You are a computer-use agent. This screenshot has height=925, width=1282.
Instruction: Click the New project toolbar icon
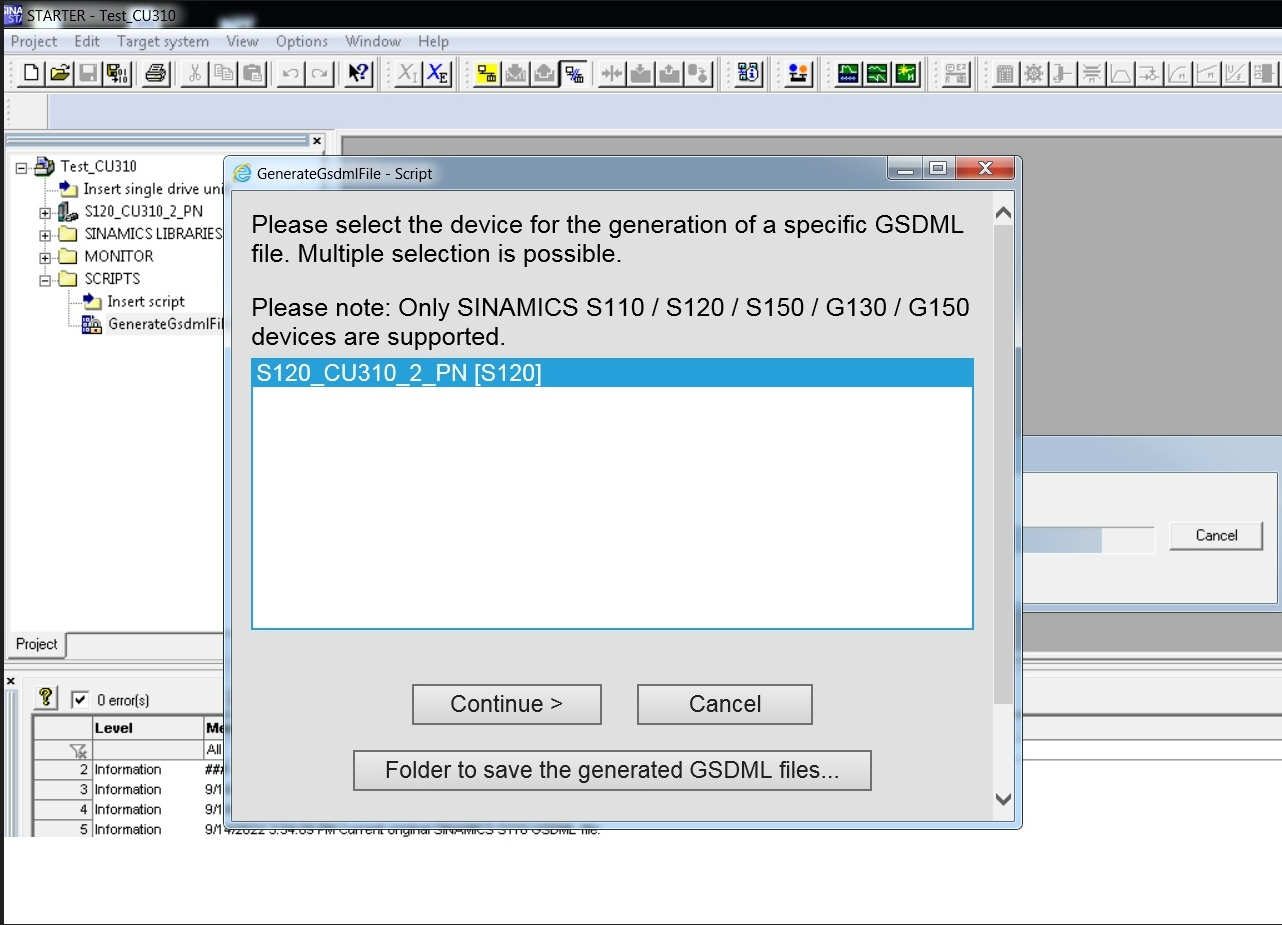click(x=32, y=73)
